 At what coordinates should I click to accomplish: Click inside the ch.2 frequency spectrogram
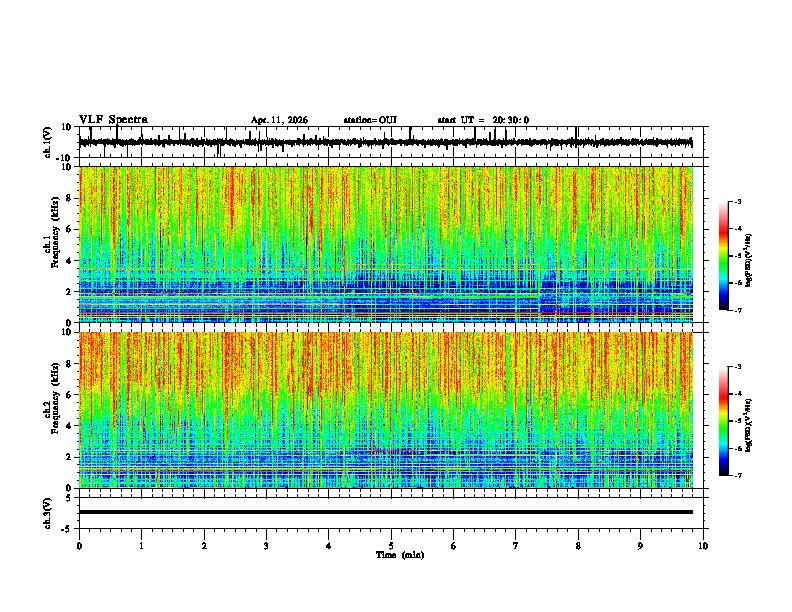point(386,410)
